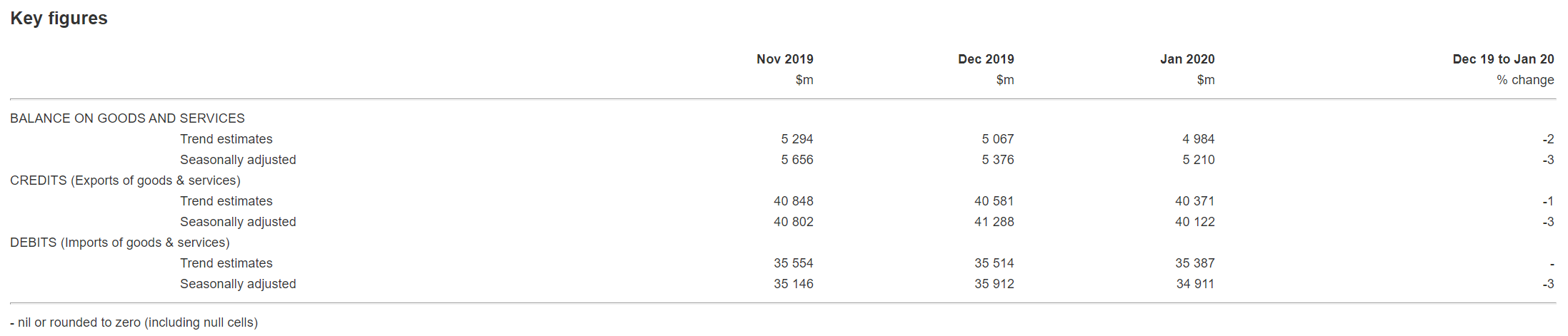Select the BALANCE ON GOODS AND SERVICES row heading
The width and height of the screenshot is (1568, 336).
click(127, 118)
